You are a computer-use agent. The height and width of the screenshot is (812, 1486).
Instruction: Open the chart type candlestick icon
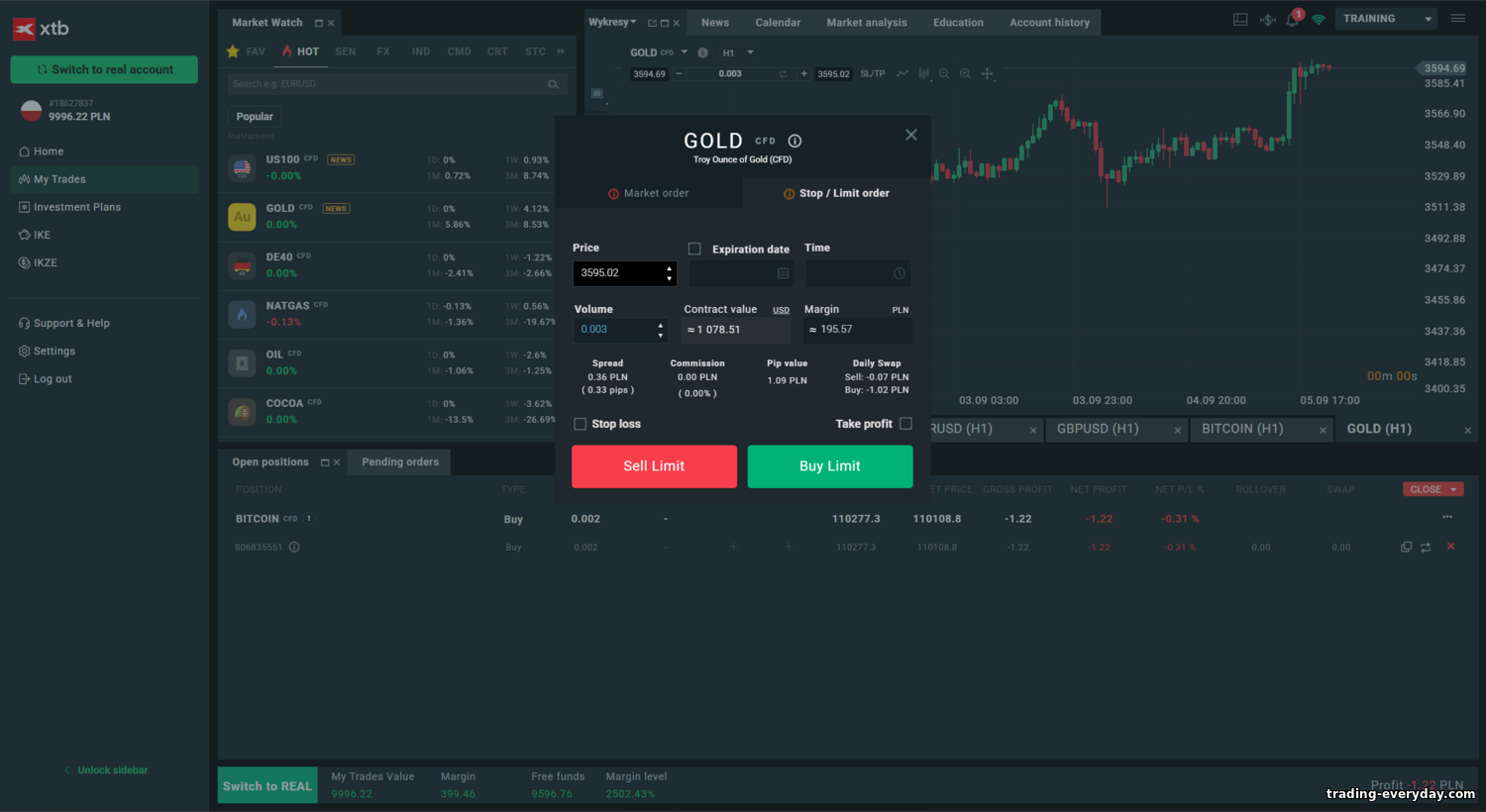923,73
